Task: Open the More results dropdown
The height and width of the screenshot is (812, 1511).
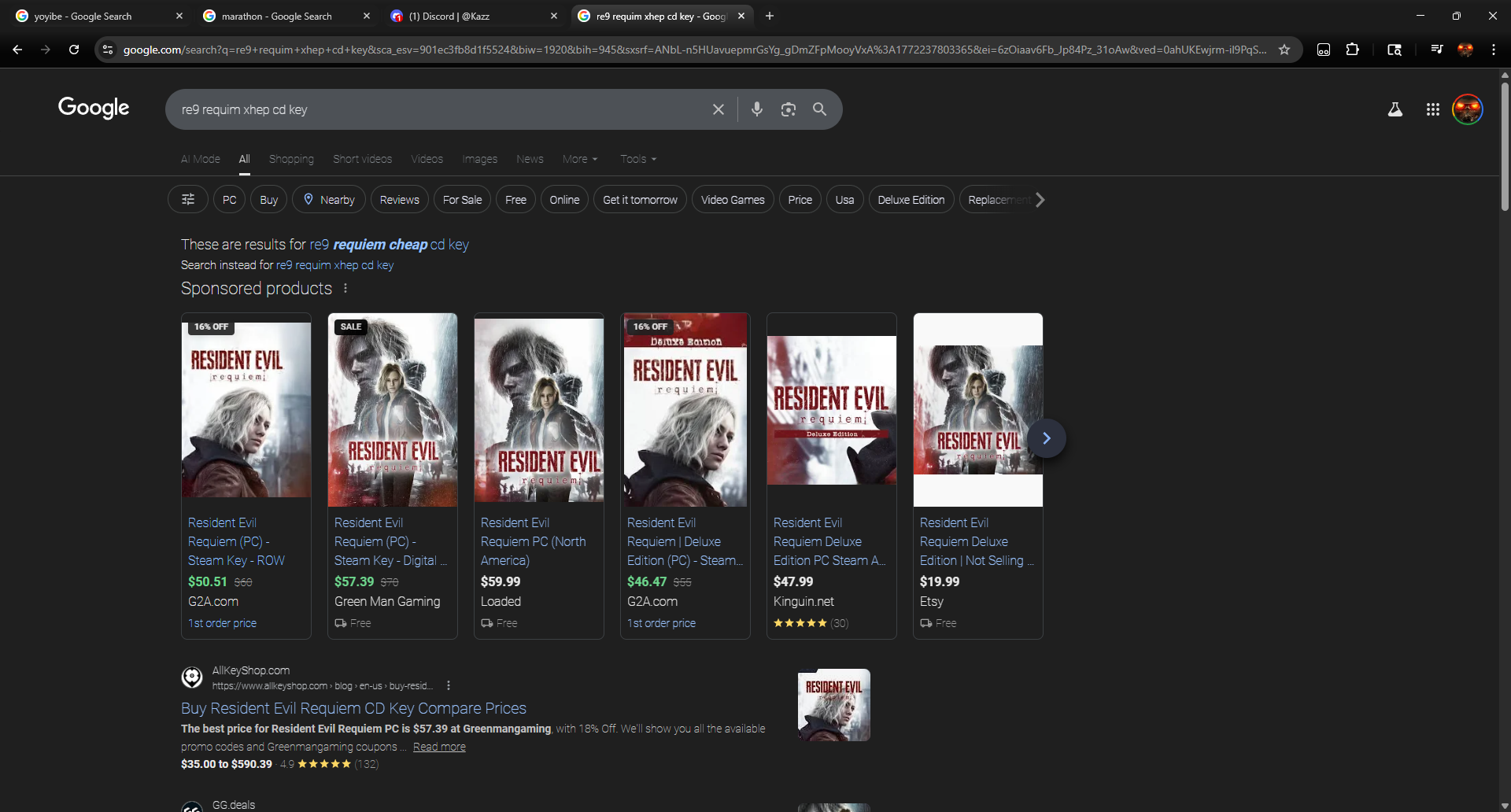Action: point(579,159)
